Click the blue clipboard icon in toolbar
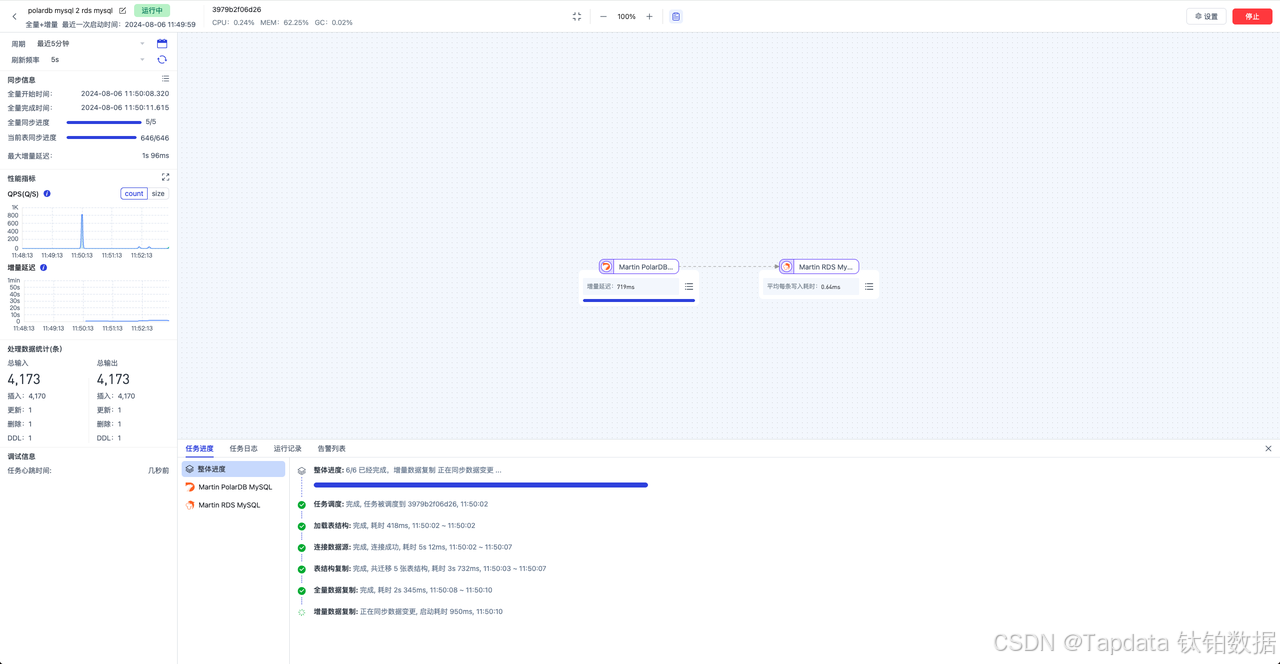The height and width of the screenshot is (664, 1280). pos(676,16)
